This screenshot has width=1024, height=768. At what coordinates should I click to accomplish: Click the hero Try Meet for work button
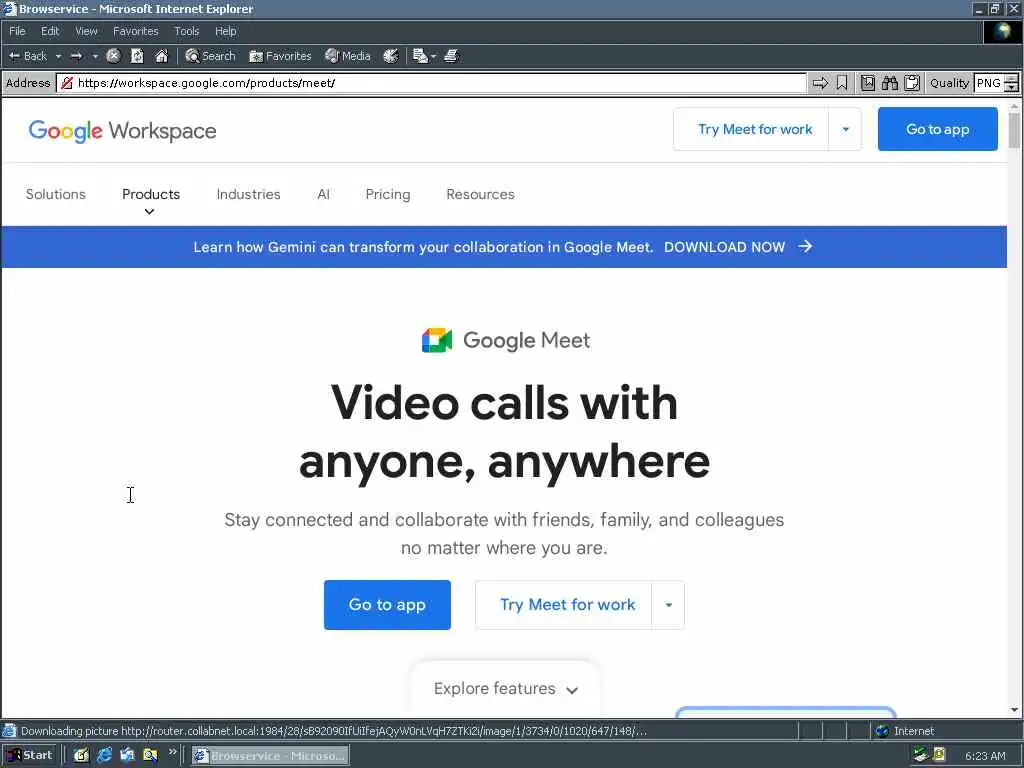coord(564,605)
